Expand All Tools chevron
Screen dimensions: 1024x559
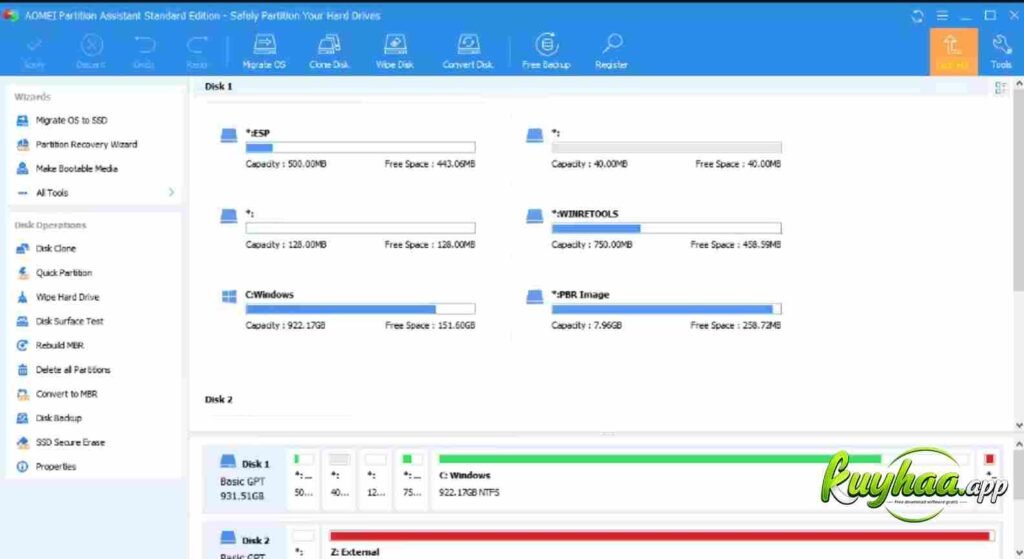pos(171,193)
